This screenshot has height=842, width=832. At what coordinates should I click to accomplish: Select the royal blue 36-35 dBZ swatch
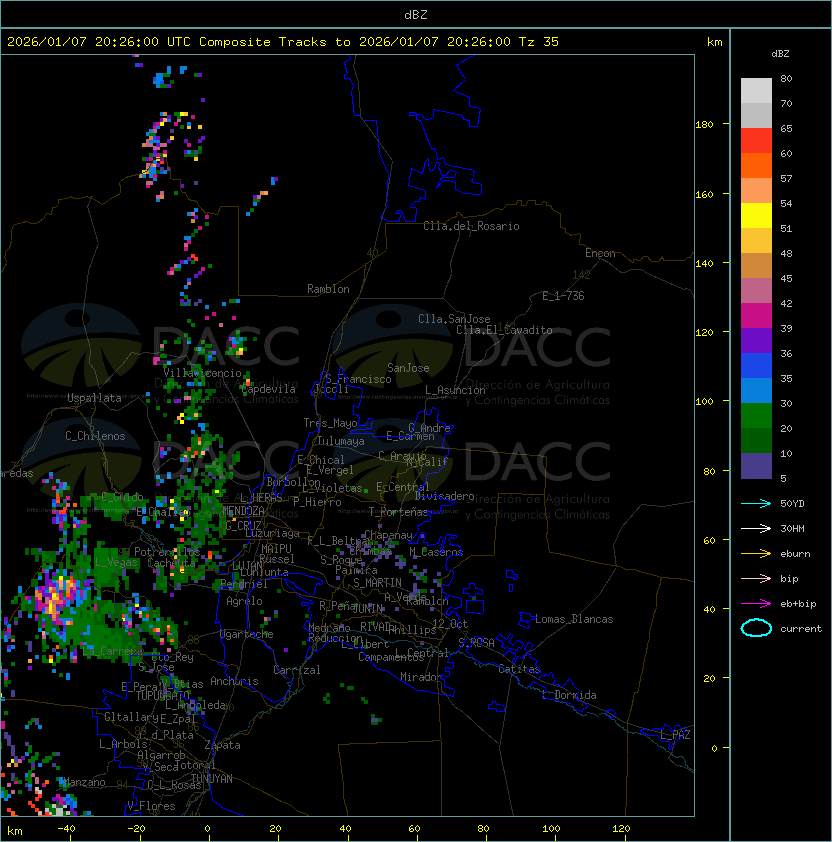756,366
